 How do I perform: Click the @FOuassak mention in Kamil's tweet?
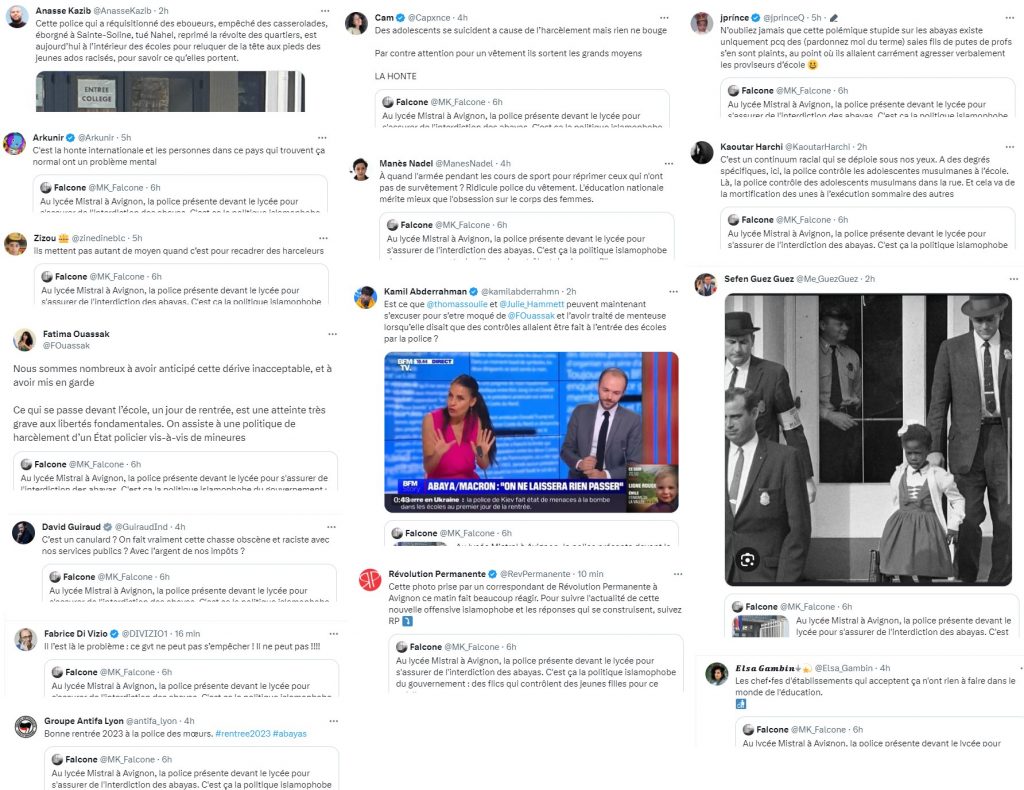click(x=531, y=316)
